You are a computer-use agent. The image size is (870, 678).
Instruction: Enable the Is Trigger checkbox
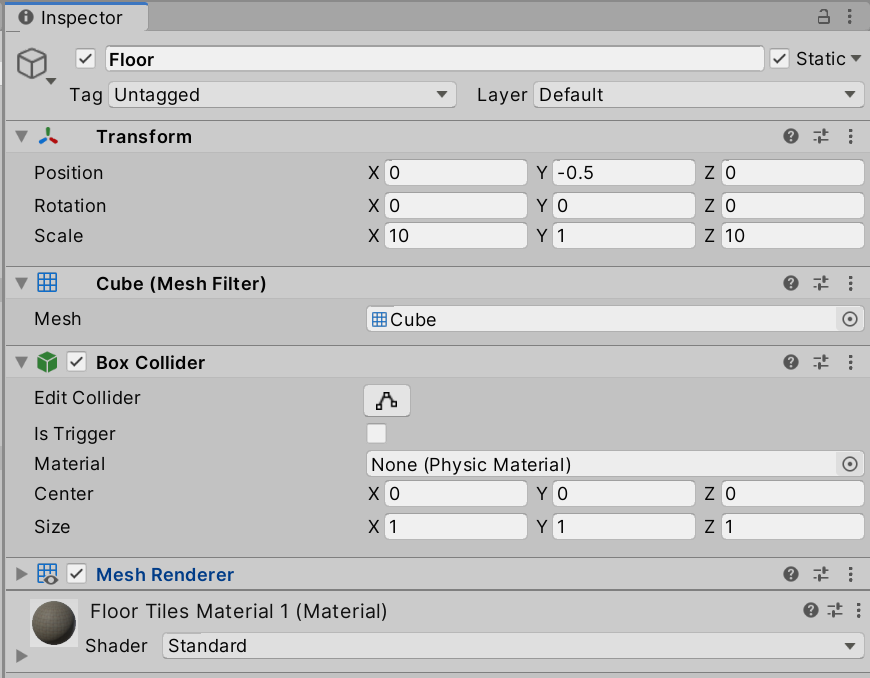(x=376, y=433)
